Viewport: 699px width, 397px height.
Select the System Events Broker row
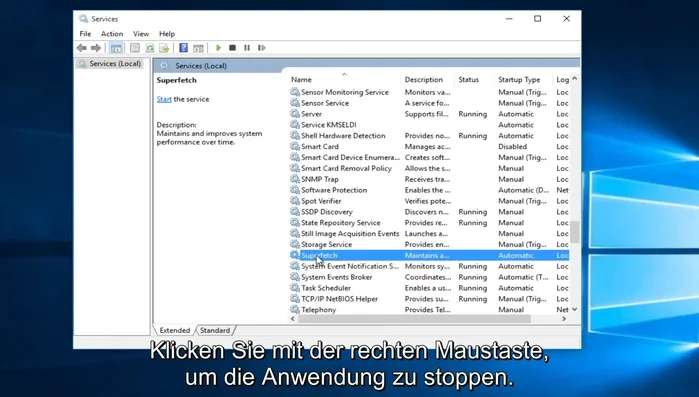coord(428,277)
